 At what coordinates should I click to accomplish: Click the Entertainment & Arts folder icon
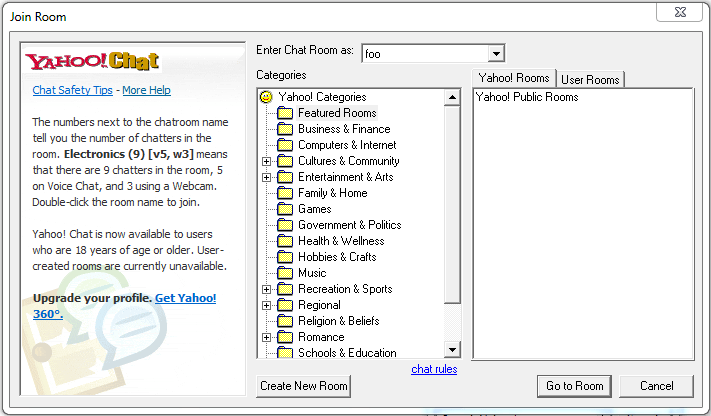[285, 177]
